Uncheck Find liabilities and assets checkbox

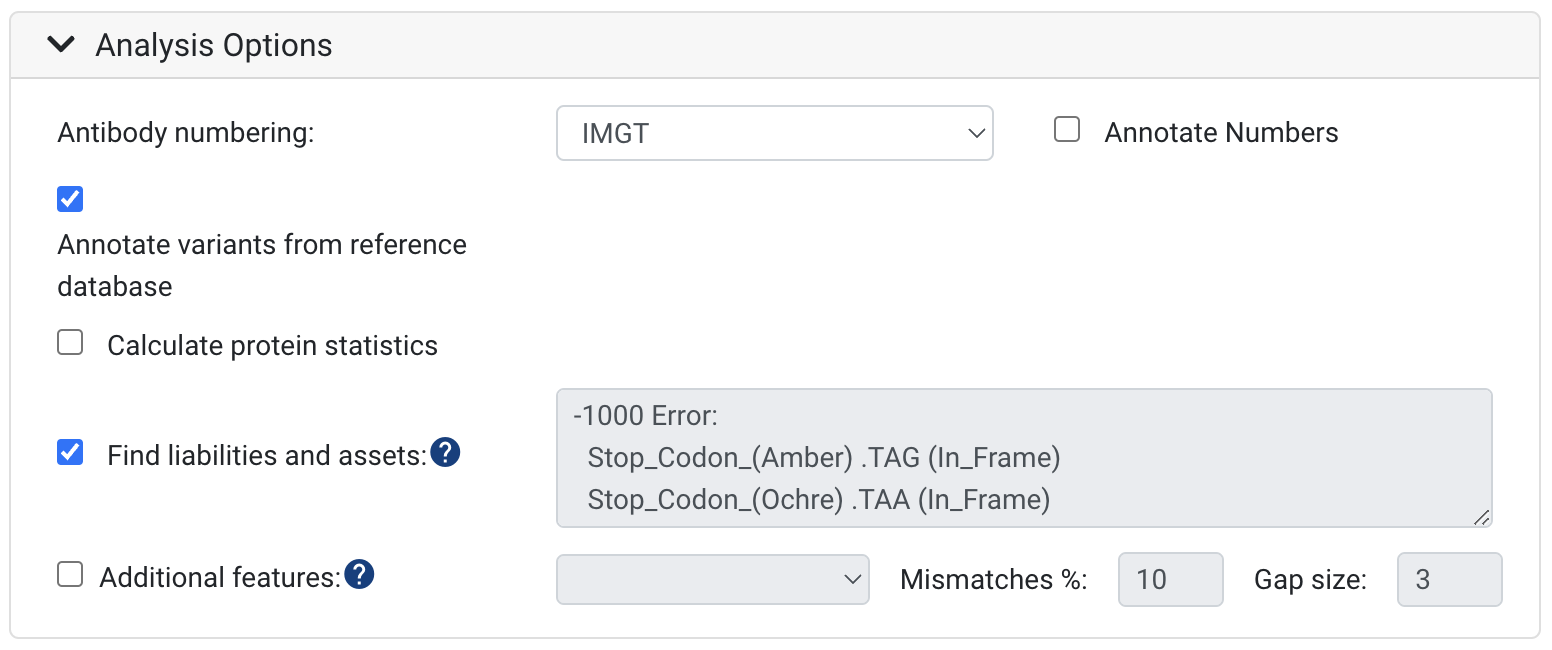pos(70,452)
